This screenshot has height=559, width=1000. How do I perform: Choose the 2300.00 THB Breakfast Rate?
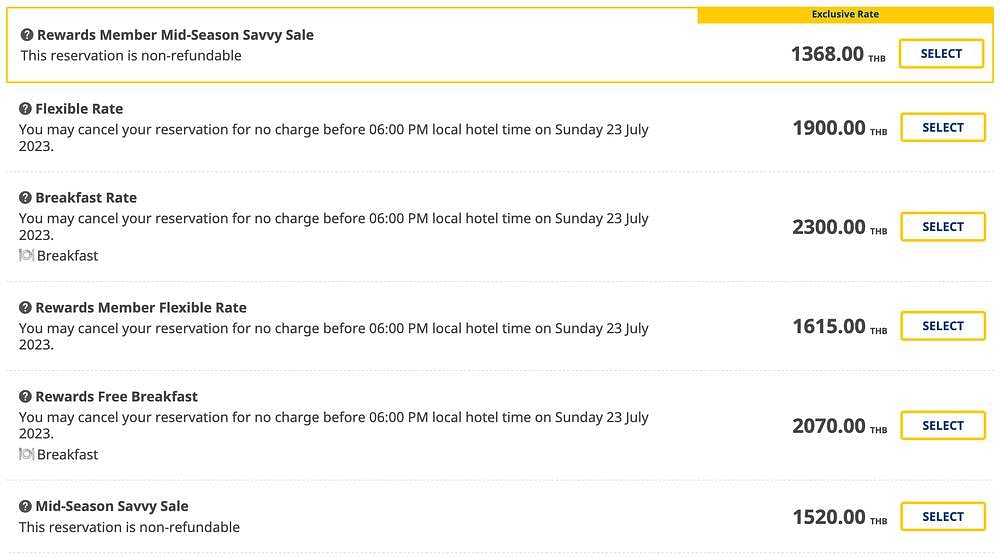pyautogui.click(x=943, y=227)
